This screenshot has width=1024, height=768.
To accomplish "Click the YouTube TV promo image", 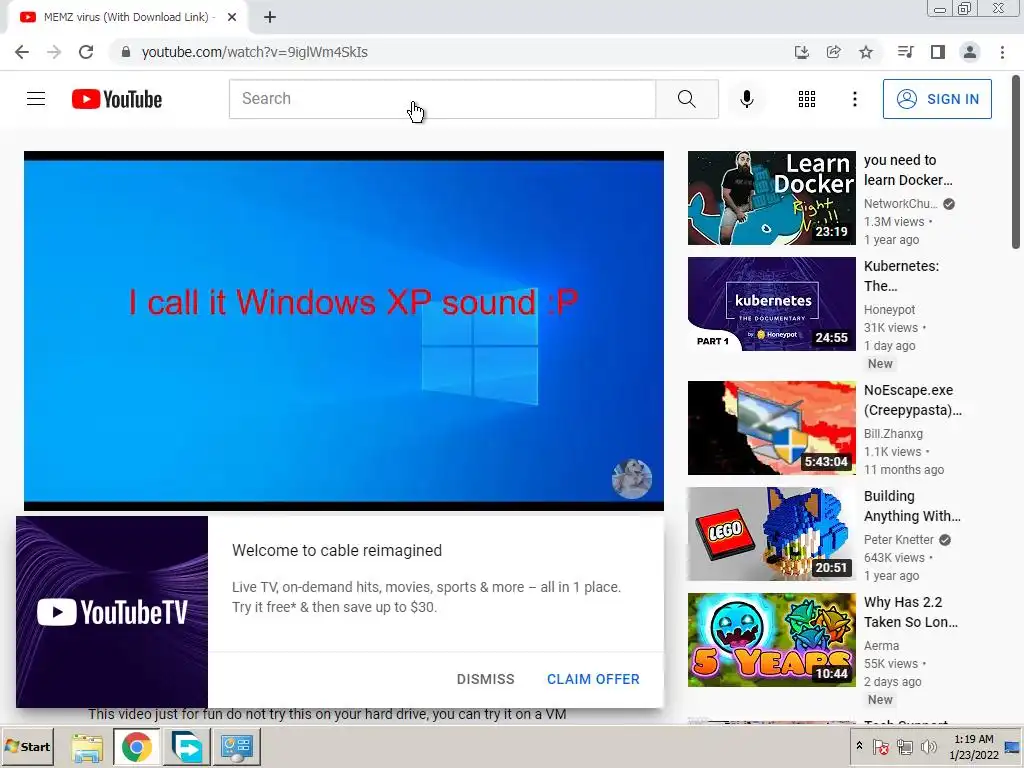I will tap(112, 612).
